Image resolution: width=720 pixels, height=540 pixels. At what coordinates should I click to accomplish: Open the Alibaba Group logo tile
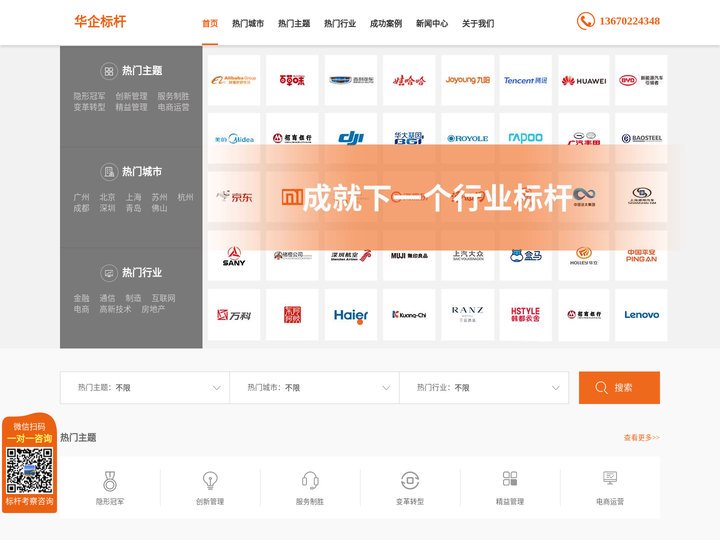(234, 80)
